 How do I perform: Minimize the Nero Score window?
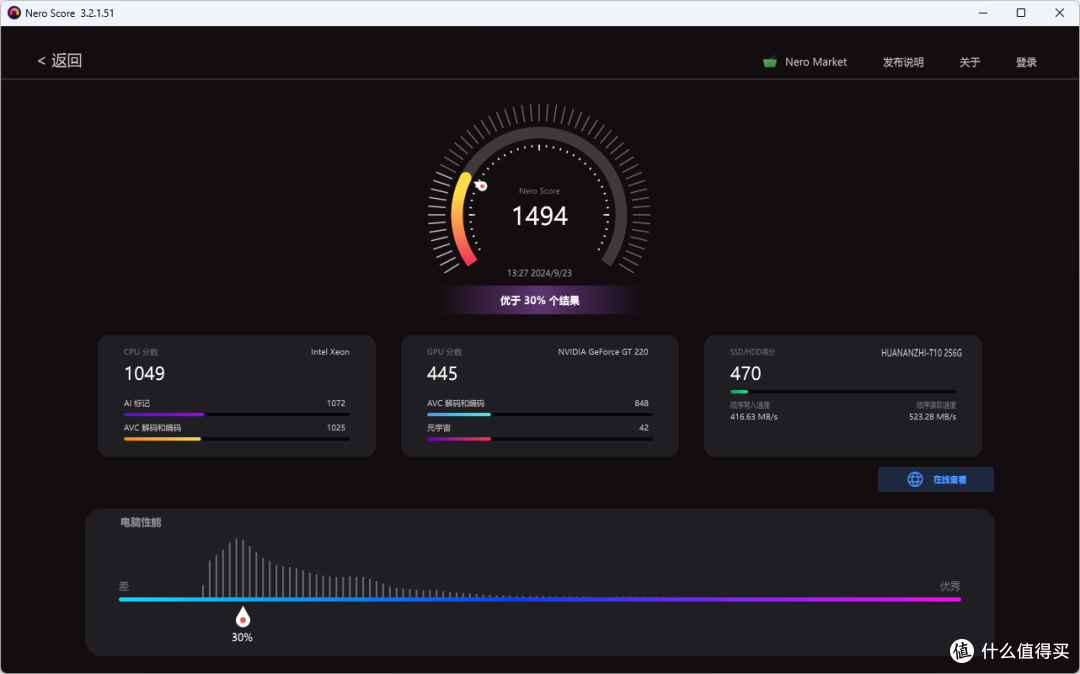click(983, 12)
